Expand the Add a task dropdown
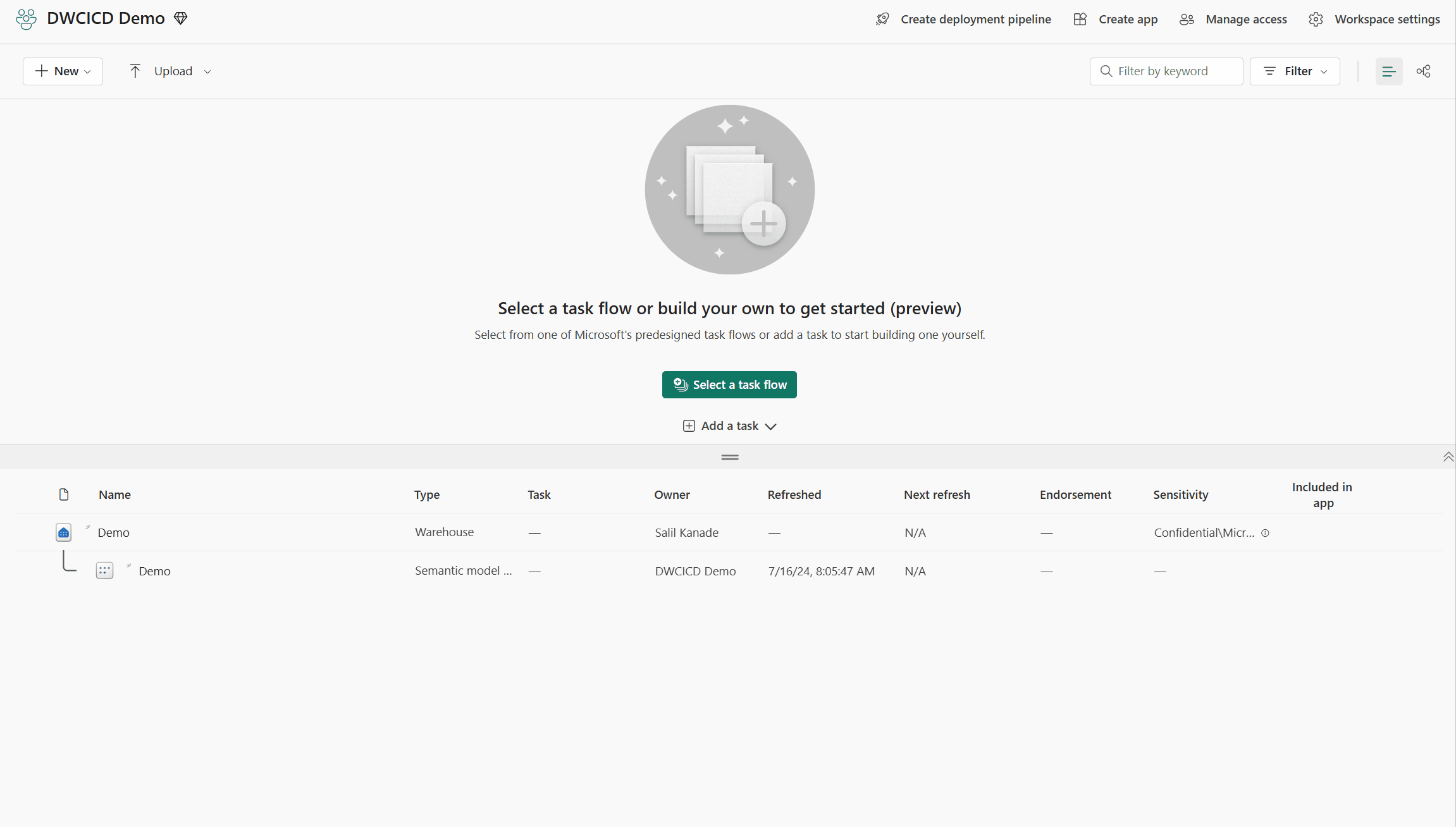 tap(729, 426)
